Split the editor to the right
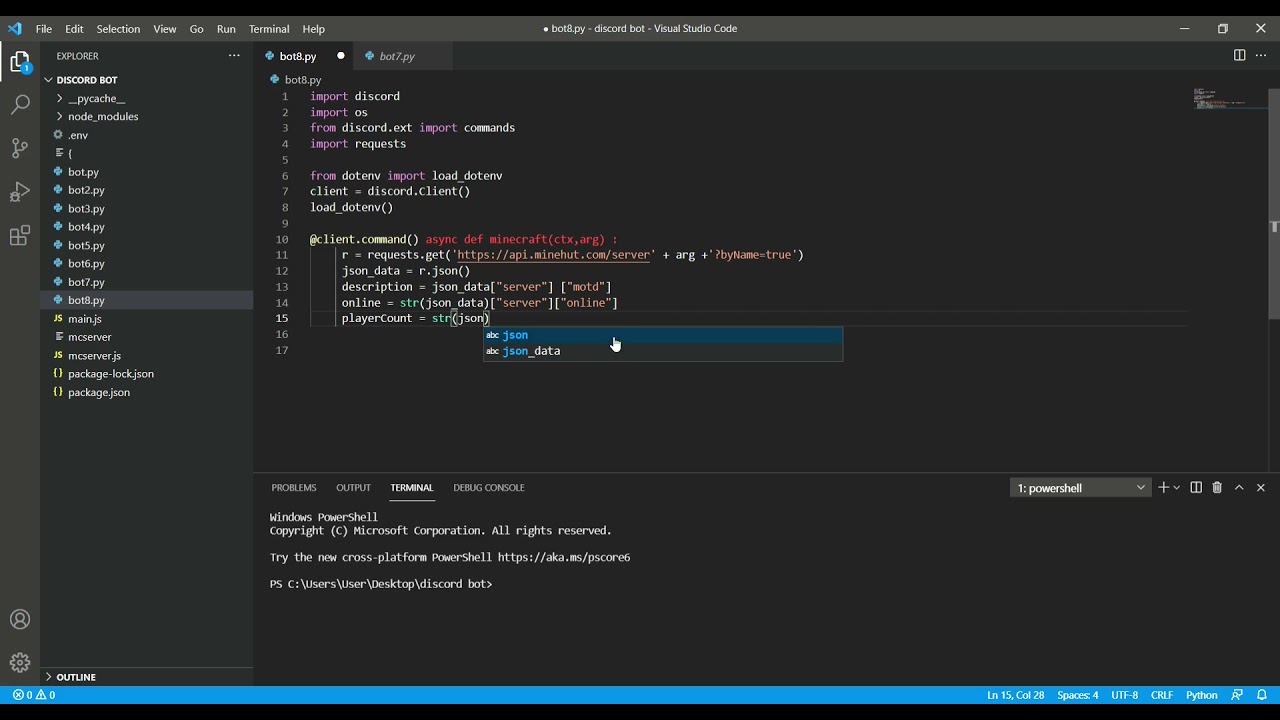The image size is (1280, 720). point(1239,56)
